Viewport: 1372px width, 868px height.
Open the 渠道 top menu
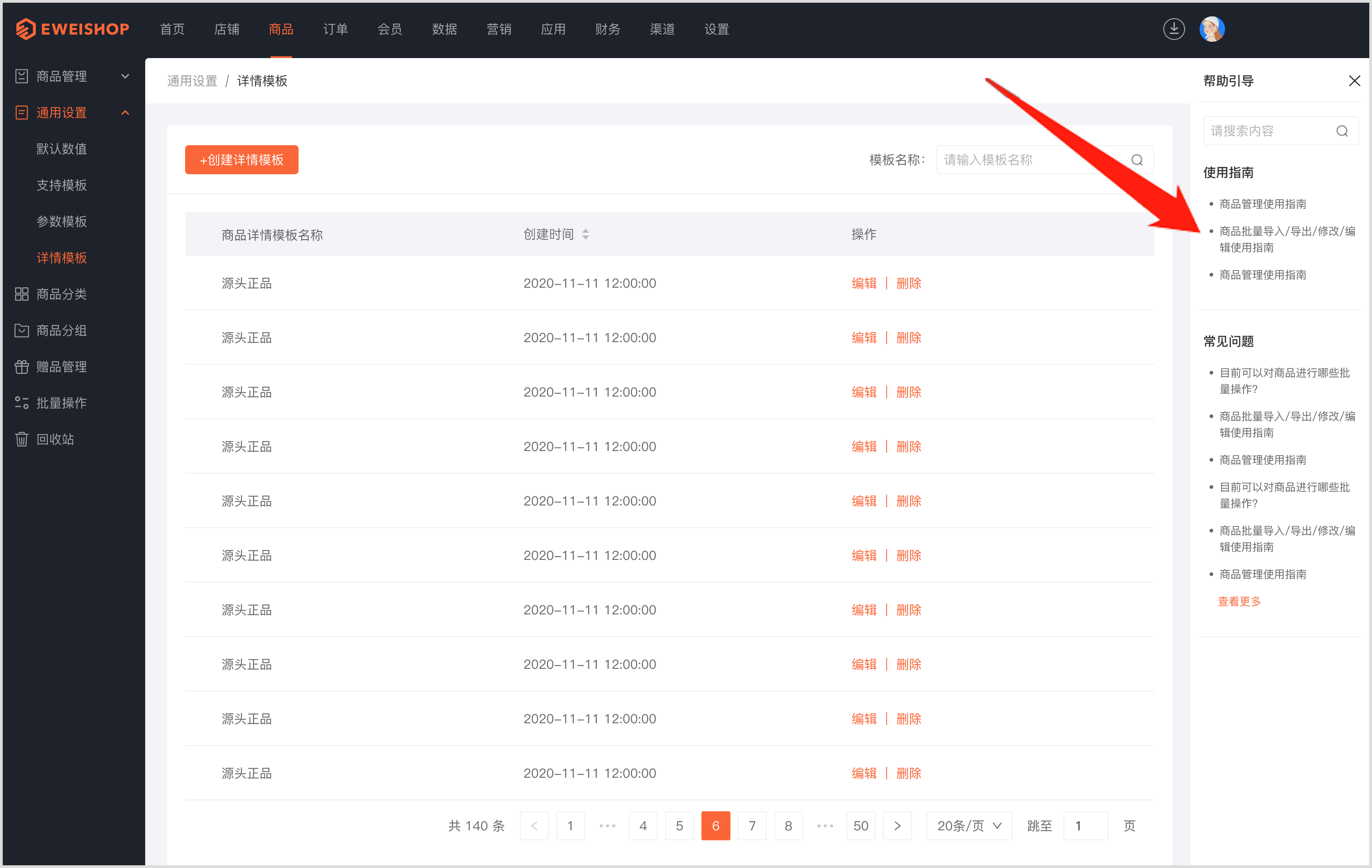662,29
